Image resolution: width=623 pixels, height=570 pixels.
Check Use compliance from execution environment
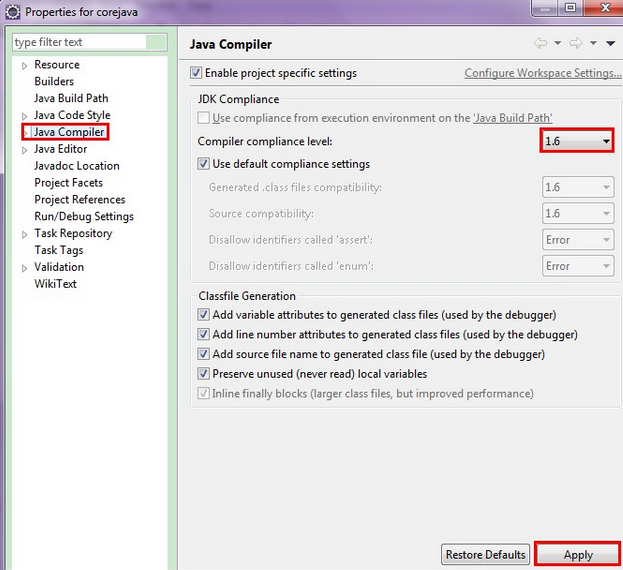[203, 118]
